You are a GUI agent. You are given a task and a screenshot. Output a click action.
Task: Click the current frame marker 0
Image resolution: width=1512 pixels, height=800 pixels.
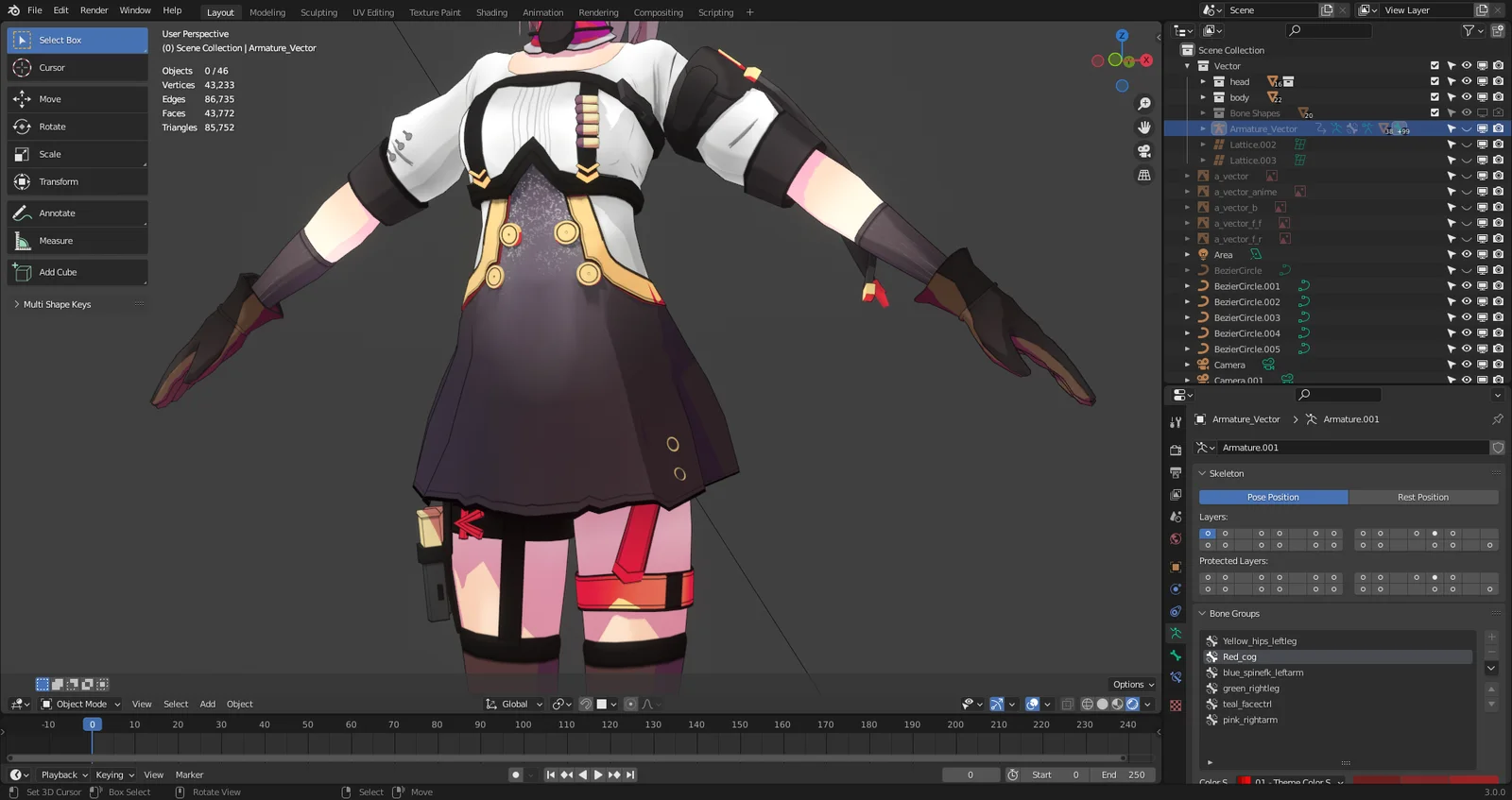click(x=92, y=724)
